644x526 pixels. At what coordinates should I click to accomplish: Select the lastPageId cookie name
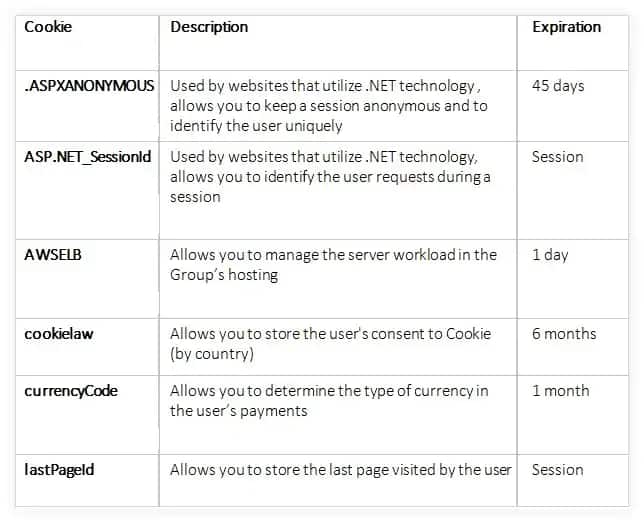59,470
